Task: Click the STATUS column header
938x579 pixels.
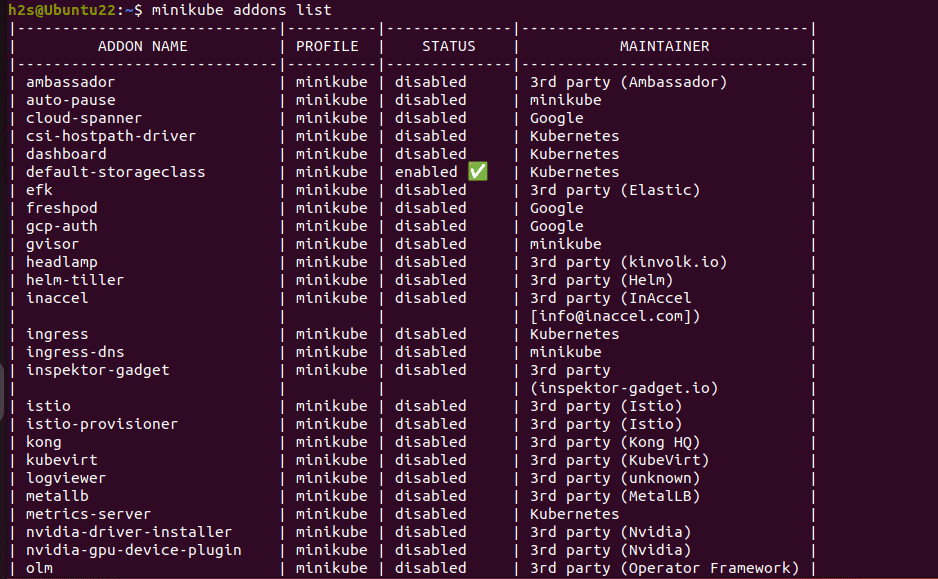Action: click(448, 46)
